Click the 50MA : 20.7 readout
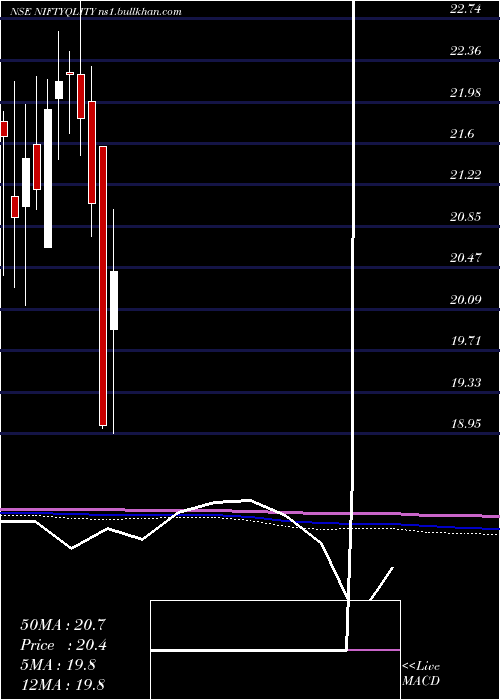500x700 pixels. coord(63,625)
